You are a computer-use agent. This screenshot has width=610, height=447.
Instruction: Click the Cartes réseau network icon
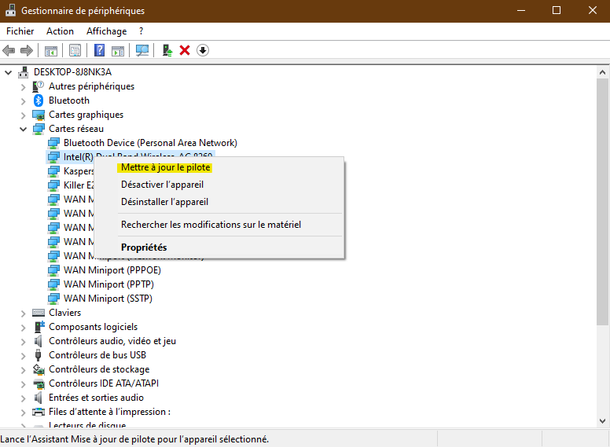[38, 129]
